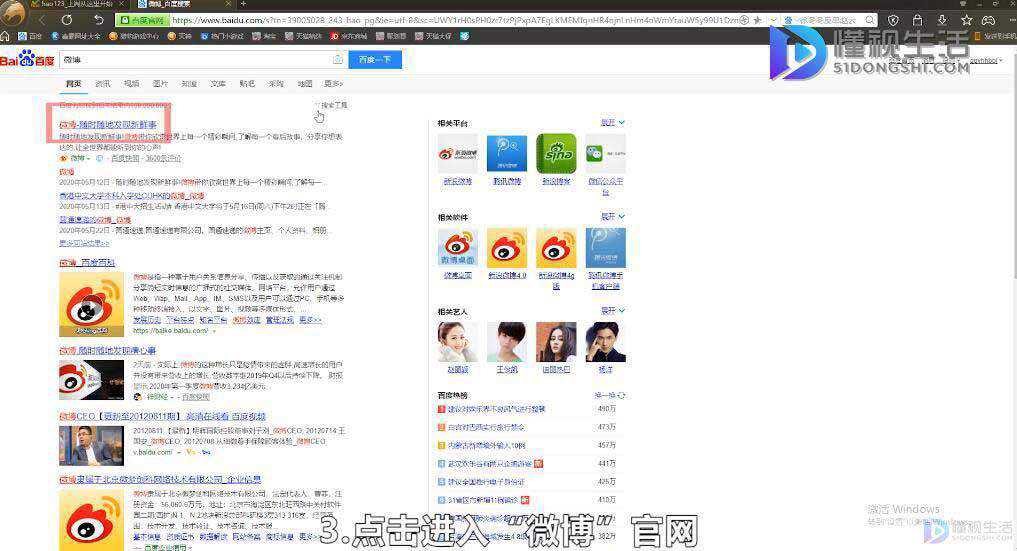The height and width of the screenshot is (551, 1017).
Task: Open the downloads arrow icon
Action: 942,20
